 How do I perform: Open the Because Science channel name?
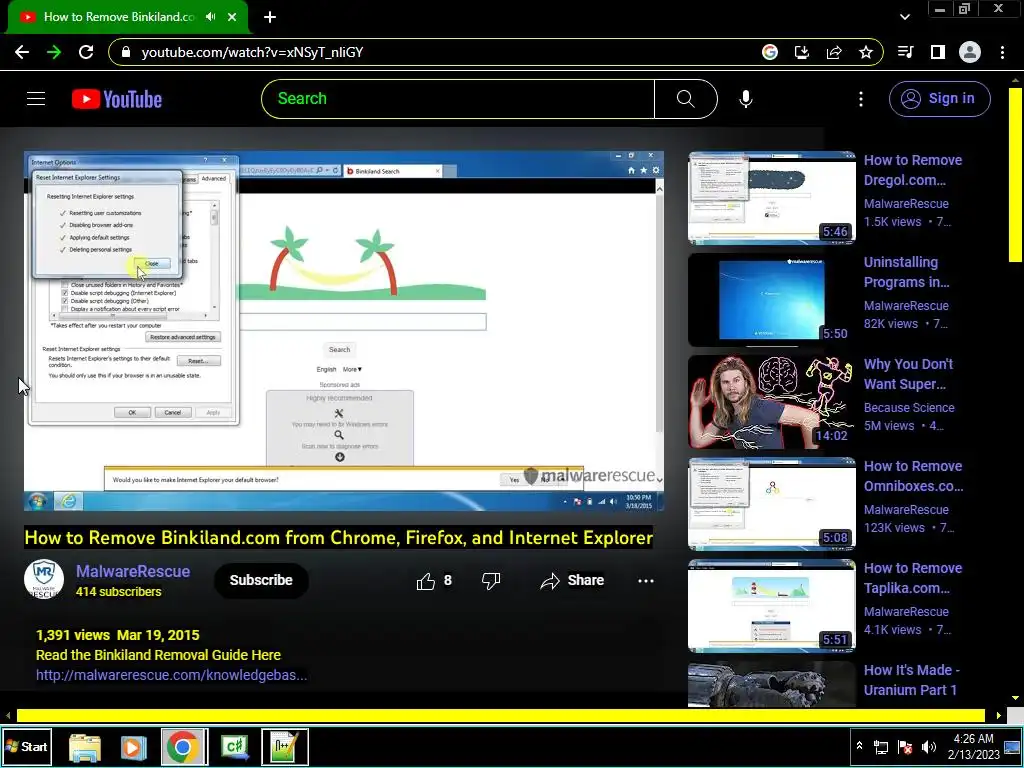pyautogui.click(x=909, y=408)
